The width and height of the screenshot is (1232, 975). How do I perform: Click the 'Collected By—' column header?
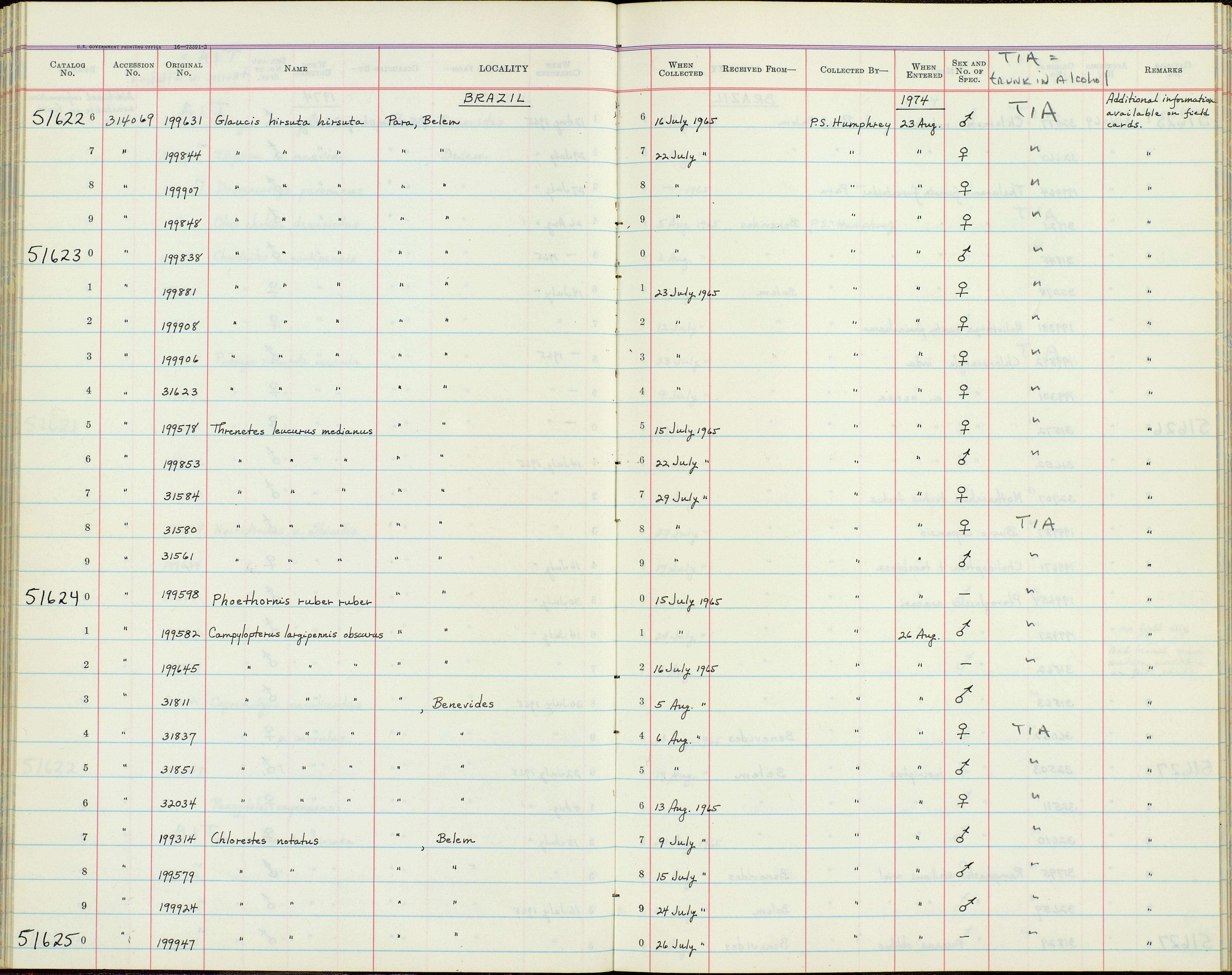(854, 70)
